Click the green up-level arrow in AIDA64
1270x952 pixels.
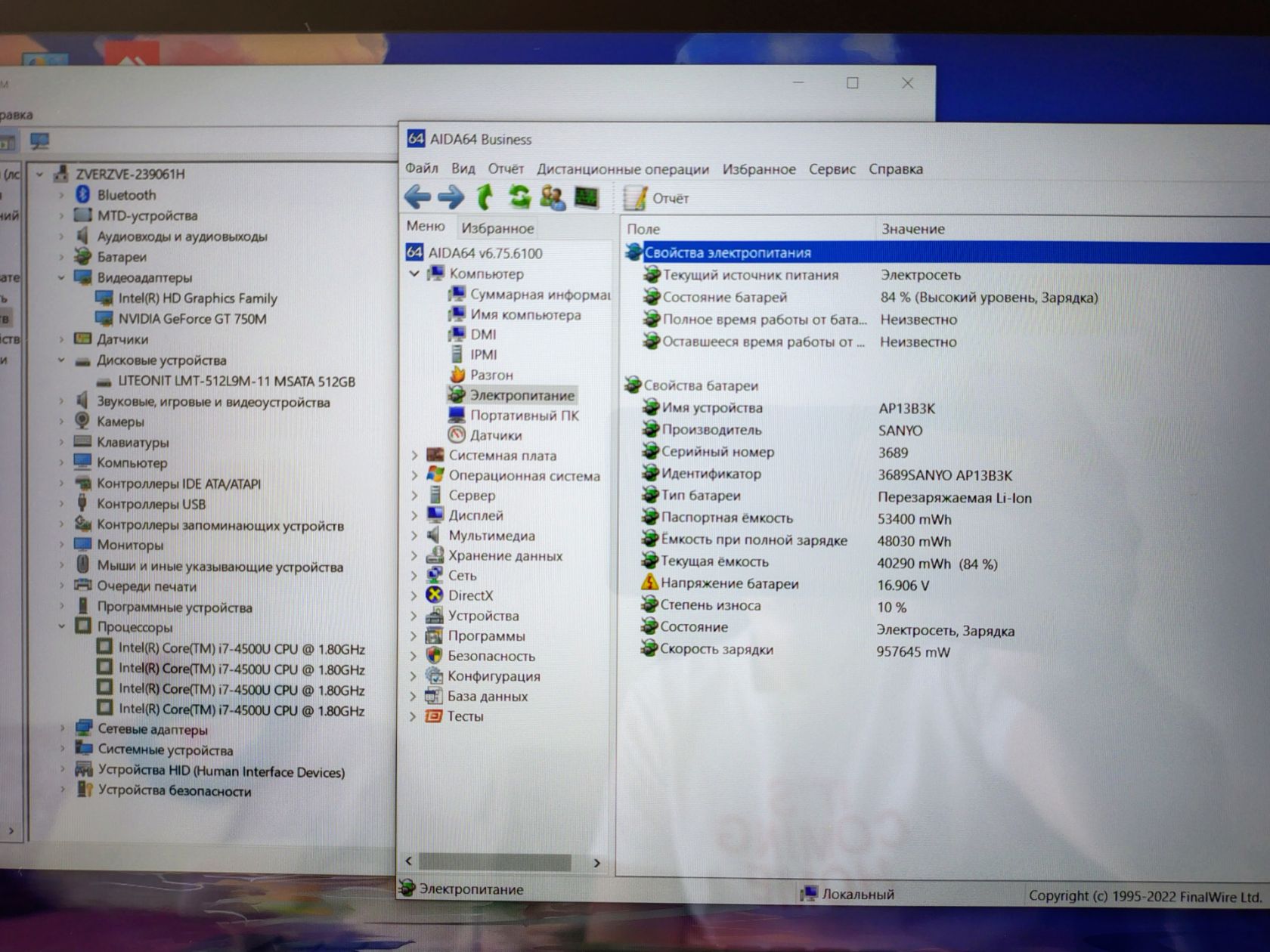[x=485, y=197]
